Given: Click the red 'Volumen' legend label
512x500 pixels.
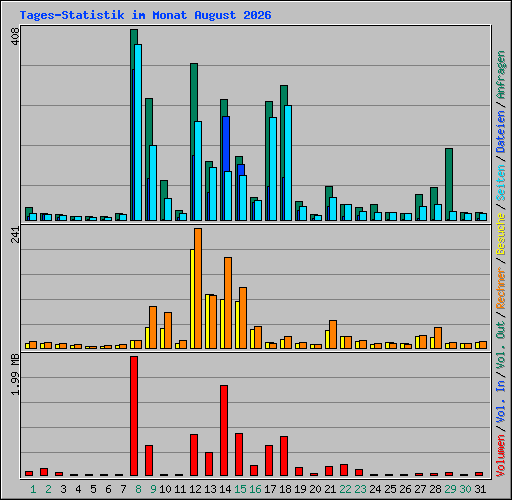Looking at the screenshot, I should [x=501, y=455].
